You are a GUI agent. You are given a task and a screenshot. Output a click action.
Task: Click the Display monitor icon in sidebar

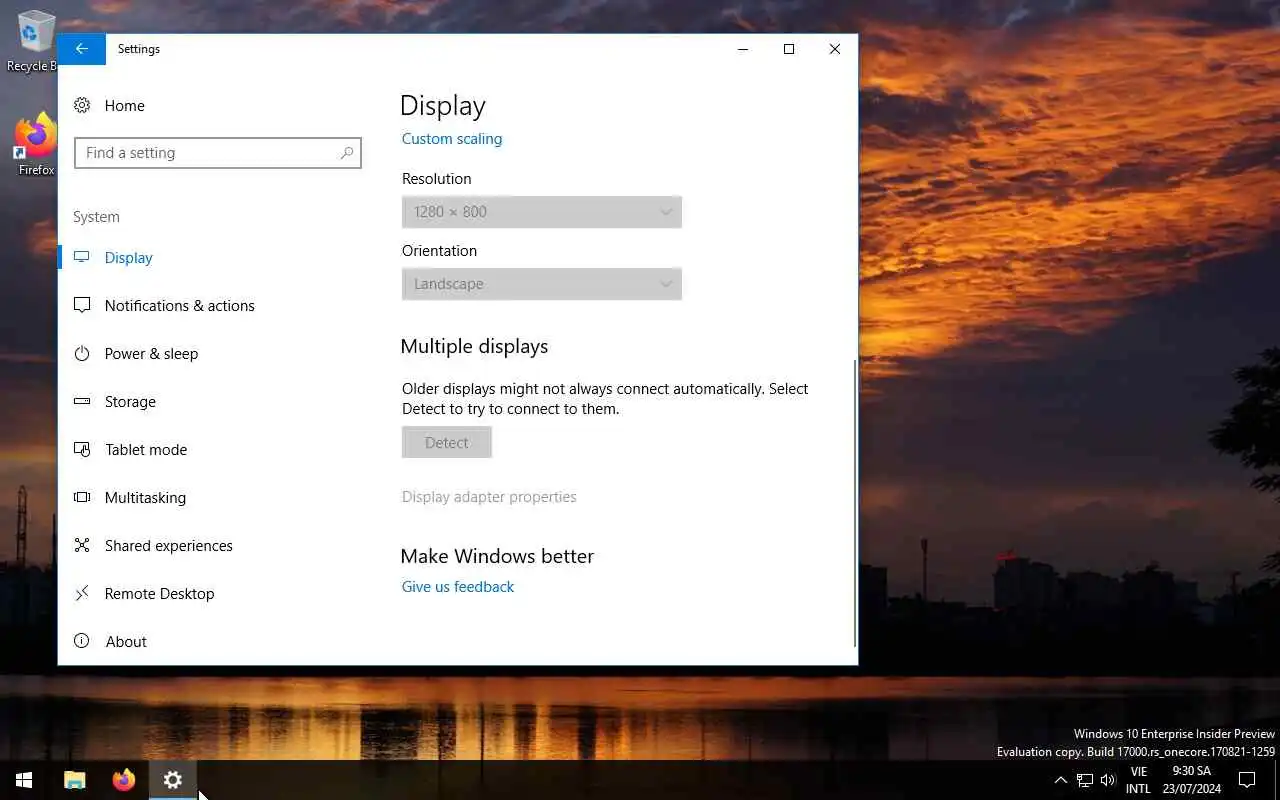[x=82, y=257]
